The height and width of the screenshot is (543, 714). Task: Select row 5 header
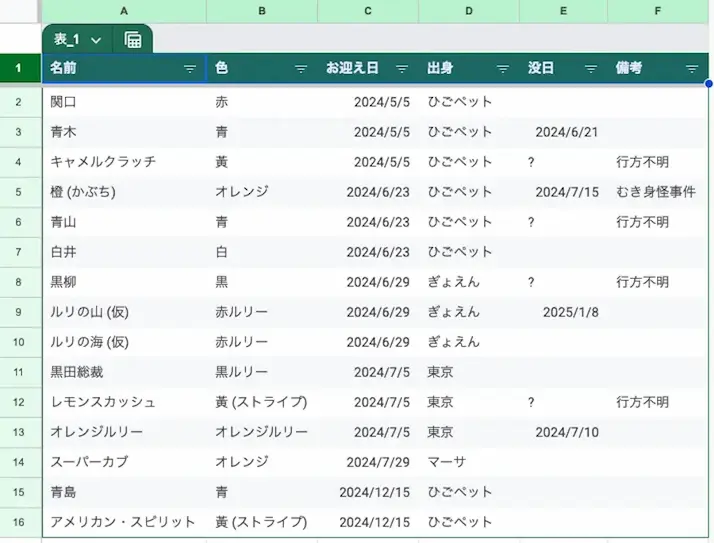[x=18, y=192]
